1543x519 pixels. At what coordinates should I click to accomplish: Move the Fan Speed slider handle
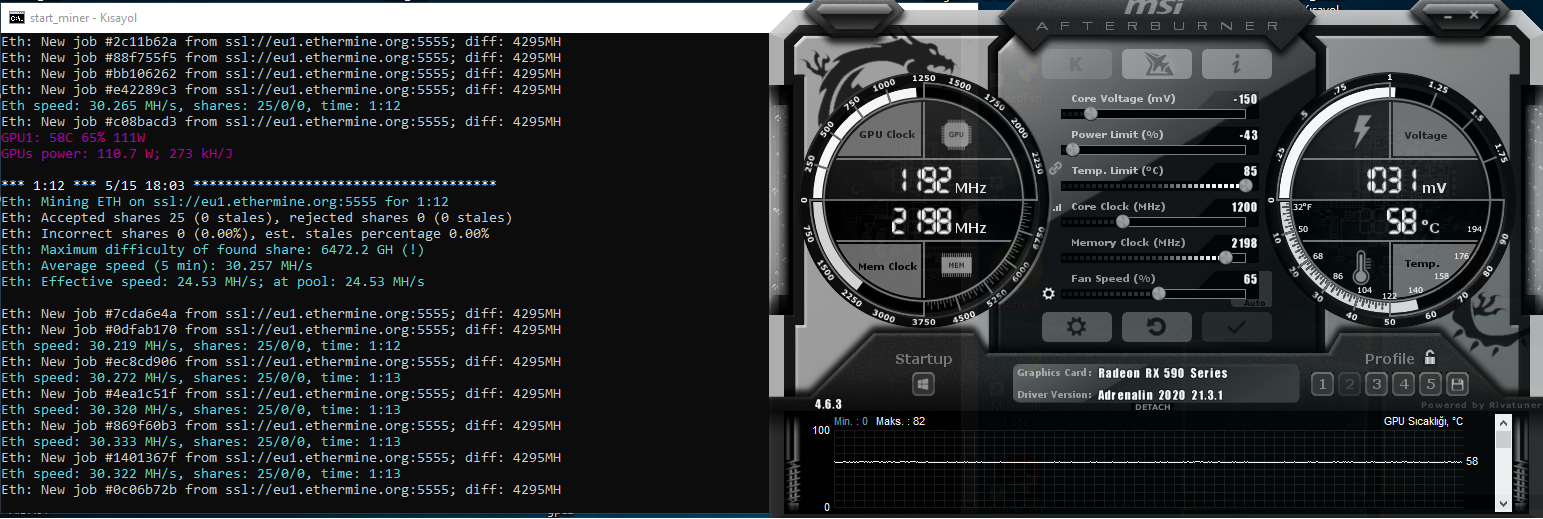[x=1158, y=293]
